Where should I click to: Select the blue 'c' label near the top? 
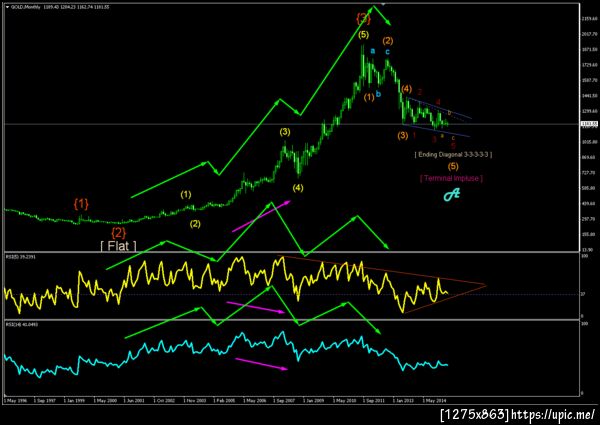click(388, 52)
